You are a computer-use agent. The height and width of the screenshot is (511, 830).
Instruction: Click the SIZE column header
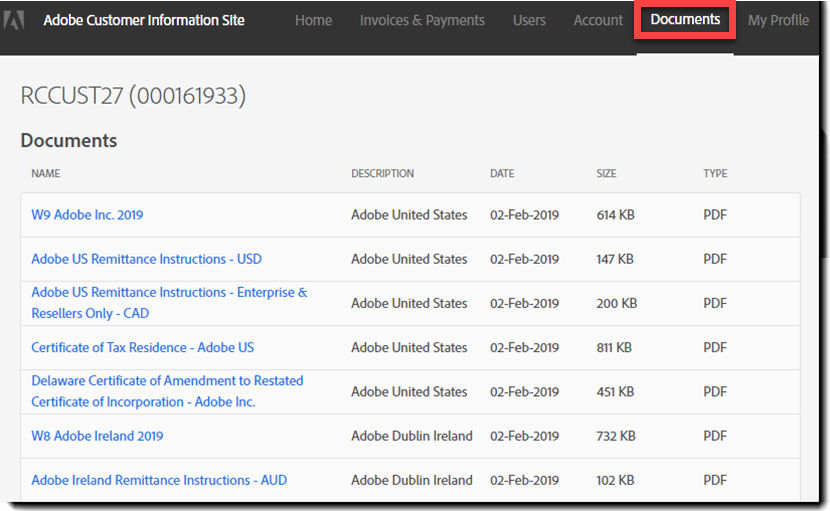tap(607, 173)
